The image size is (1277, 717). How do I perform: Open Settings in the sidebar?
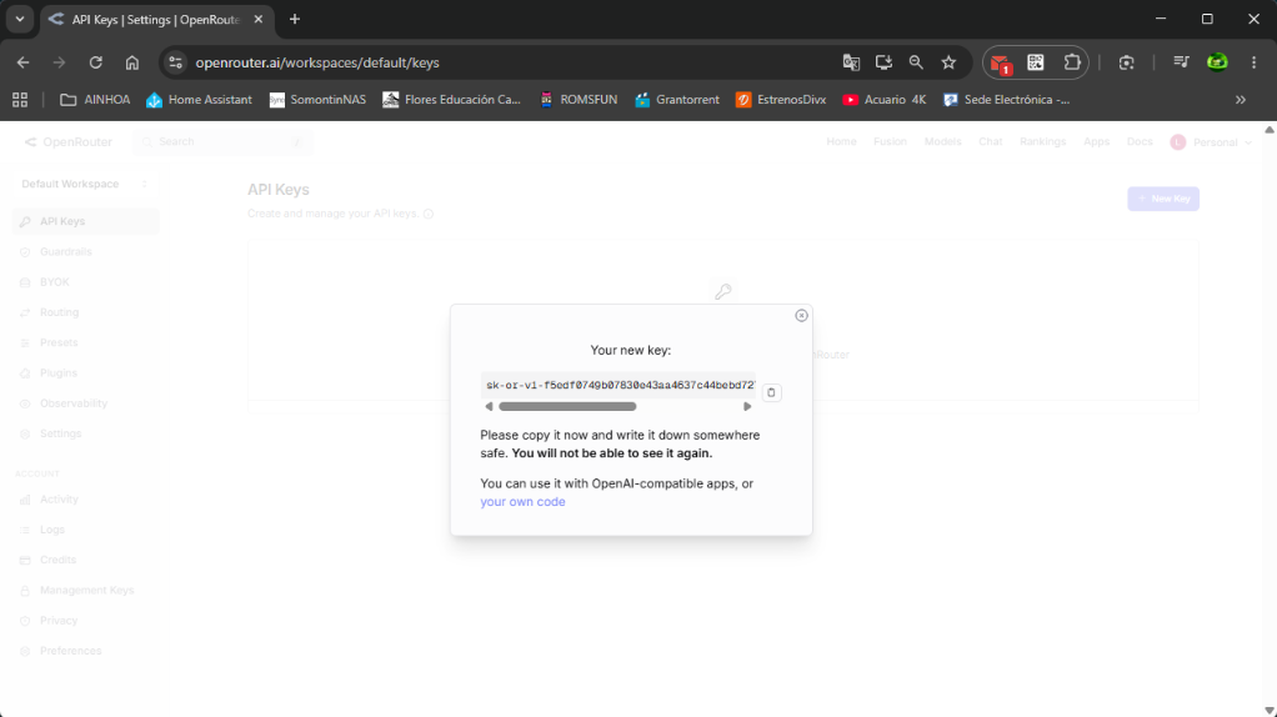point(61,434)
